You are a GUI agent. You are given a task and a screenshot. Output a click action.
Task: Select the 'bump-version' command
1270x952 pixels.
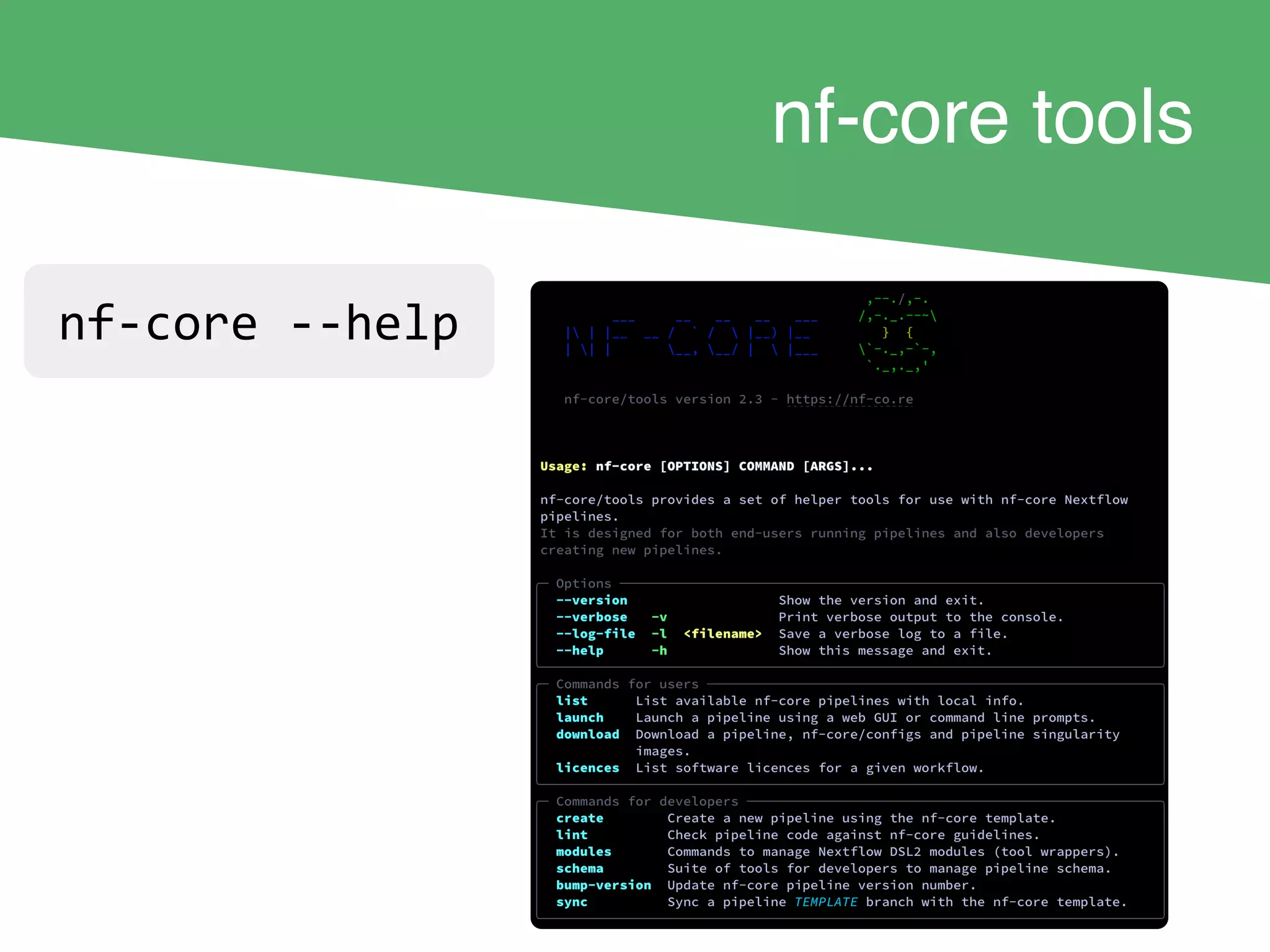pos(603,885)
